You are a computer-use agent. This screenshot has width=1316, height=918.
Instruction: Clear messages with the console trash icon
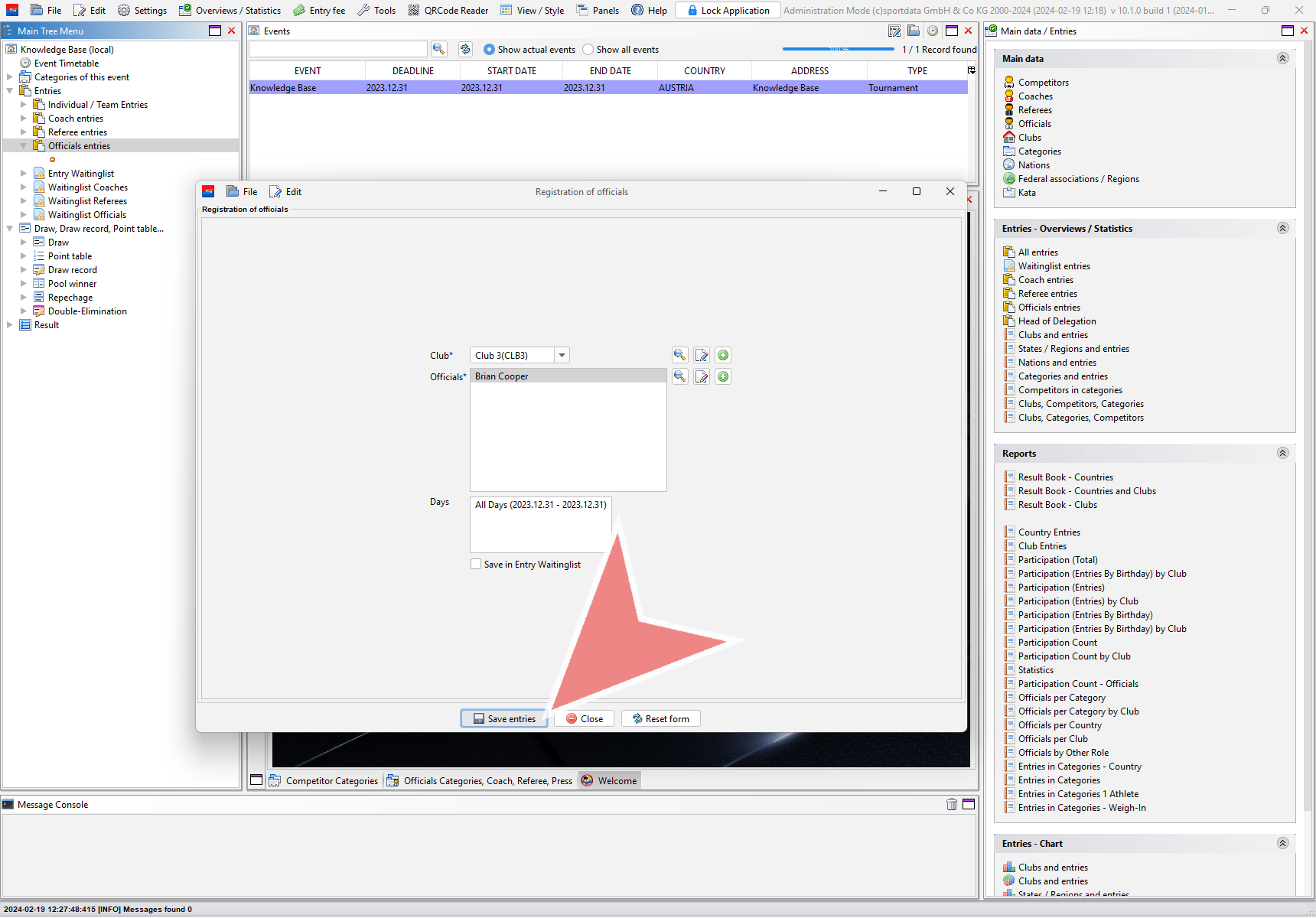tap(952, 804)
